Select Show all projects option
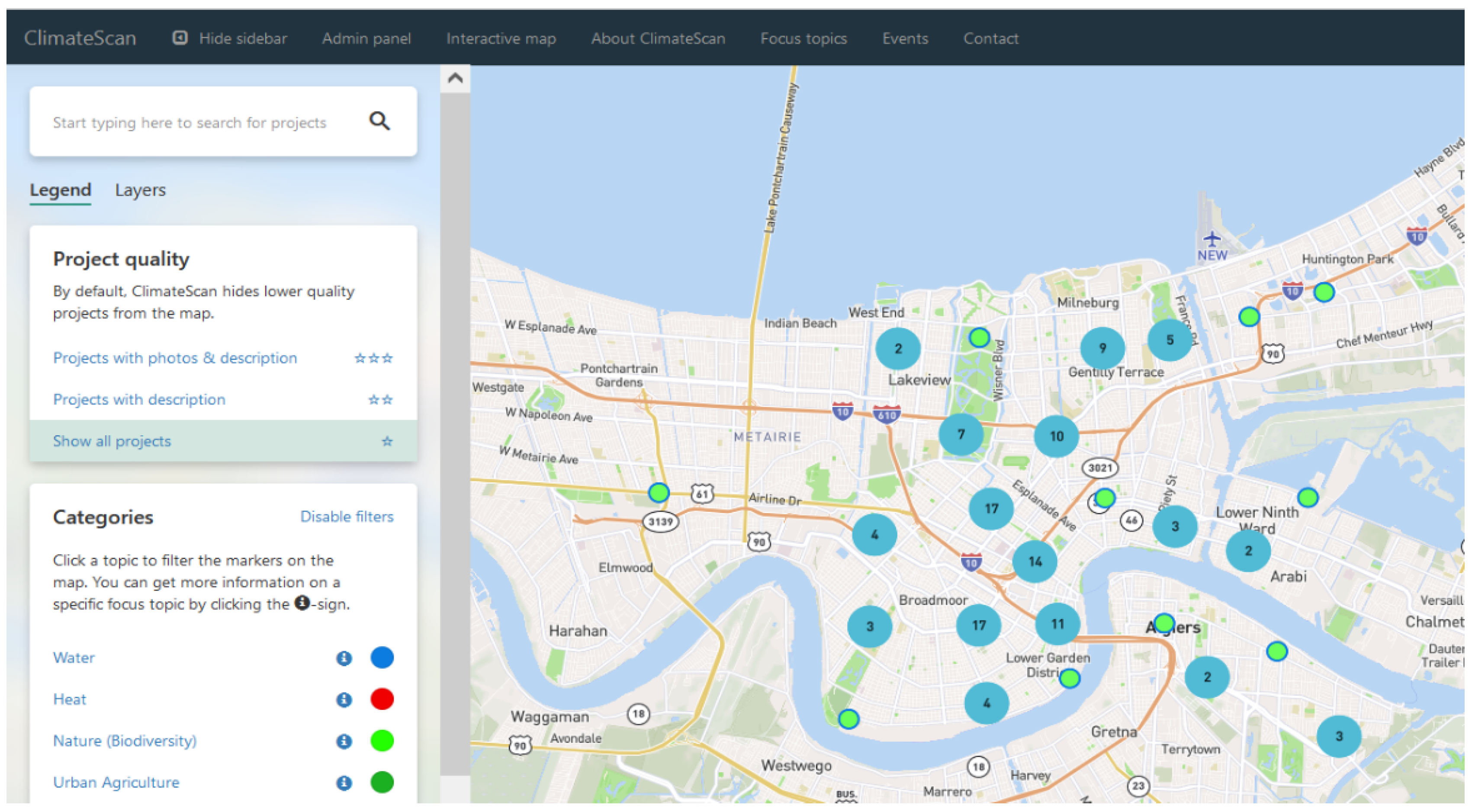The image size is (1472, 812). [x=112, y=441]
